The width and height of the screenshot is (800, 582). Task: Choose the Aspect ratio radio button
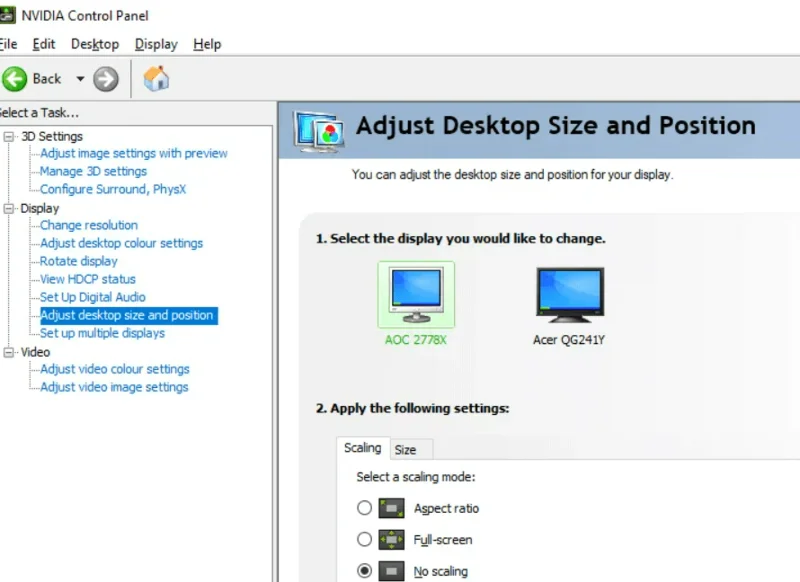[364, 508]
